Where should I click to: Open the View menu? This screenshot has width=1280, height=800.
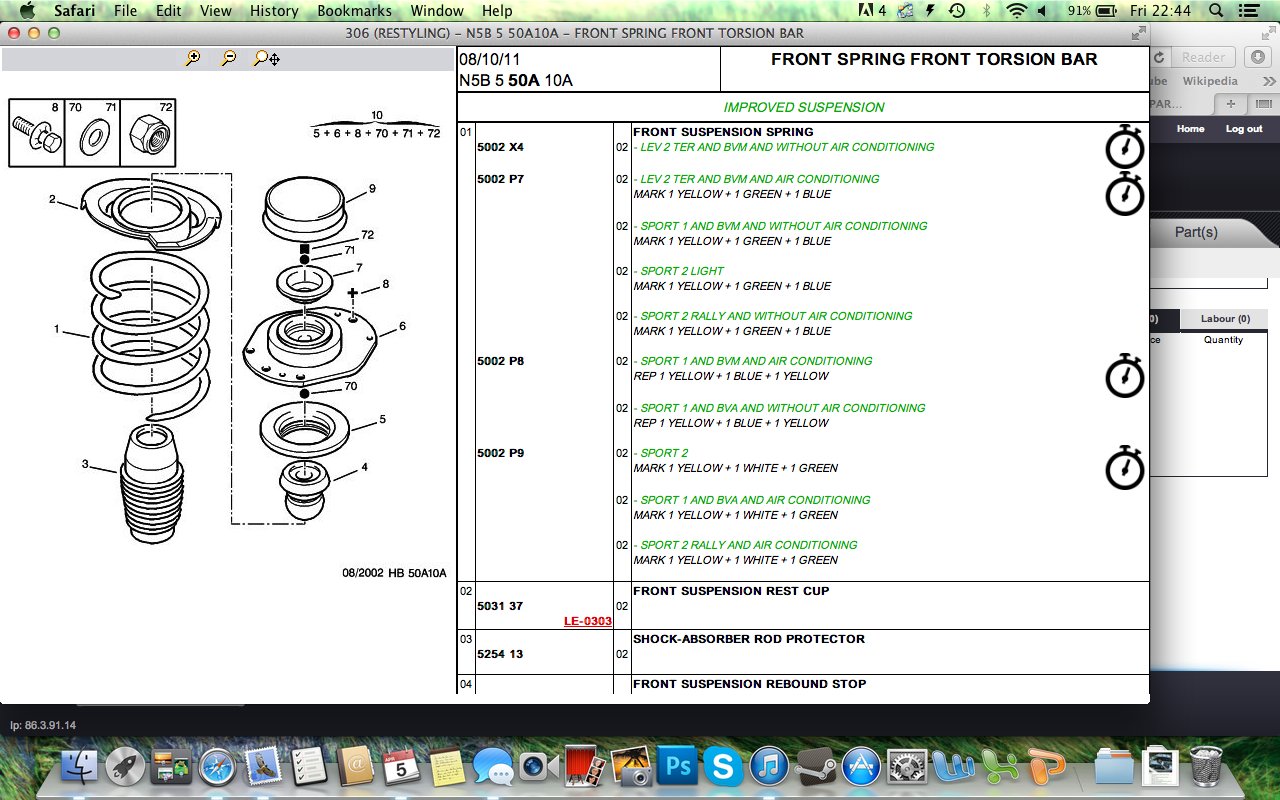[x=216, y=11]
